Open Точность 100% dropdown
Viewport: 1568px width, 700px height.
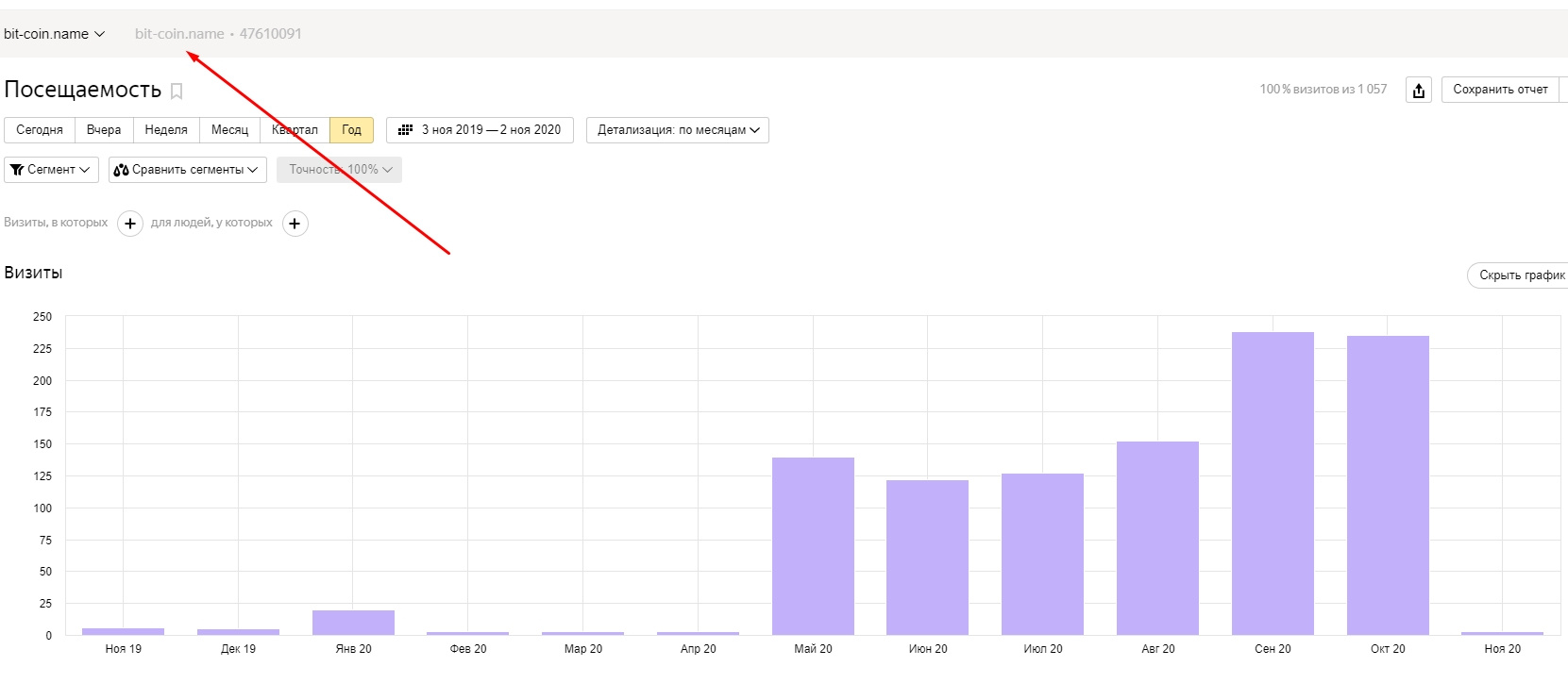[339, 170]
